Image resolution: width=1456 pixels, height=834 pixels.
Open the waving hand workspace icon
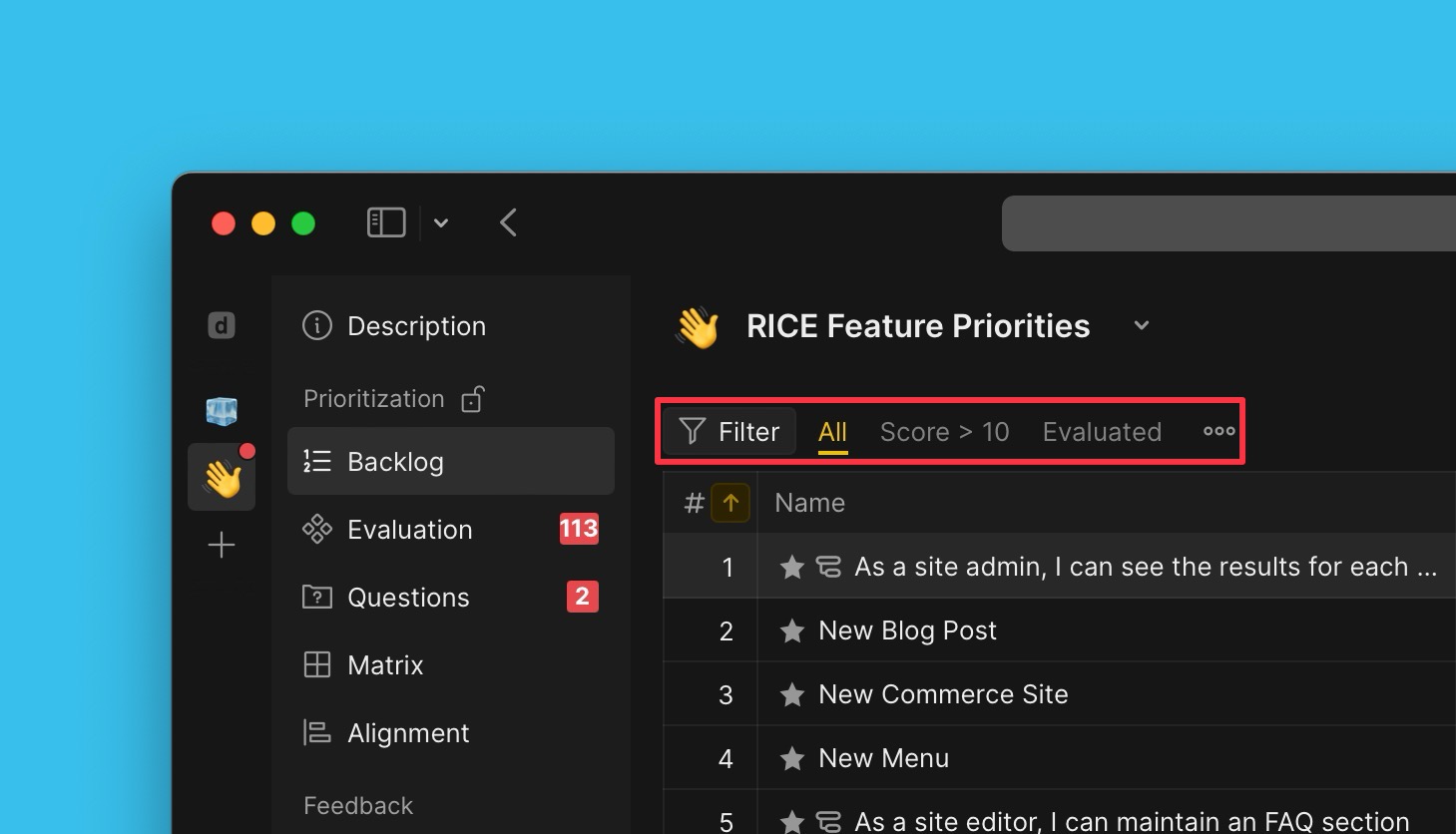222,477
